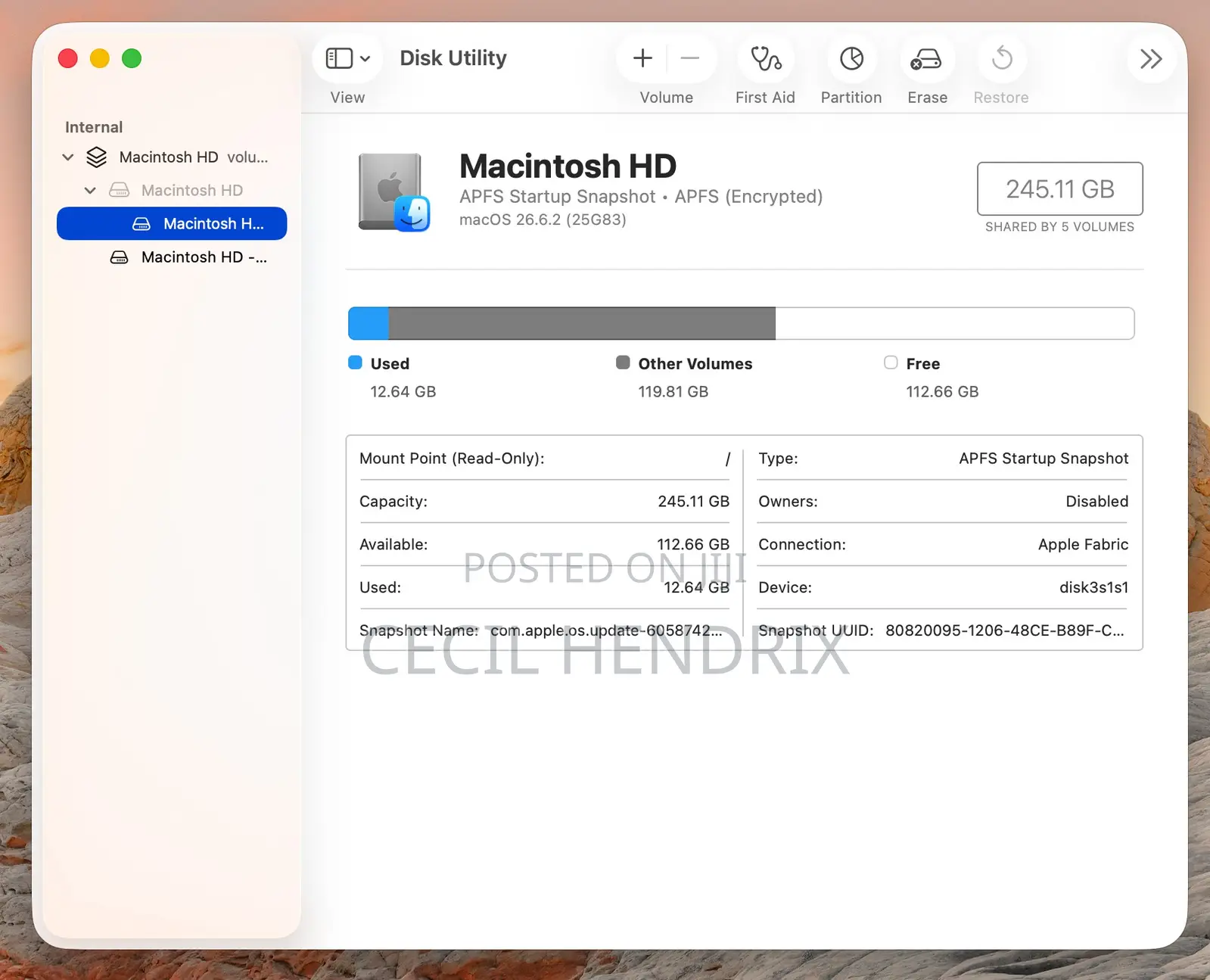This screenshot has height=980, width=1210.
Task: Click the white Free legend swatch
Action: pos(891,362)
